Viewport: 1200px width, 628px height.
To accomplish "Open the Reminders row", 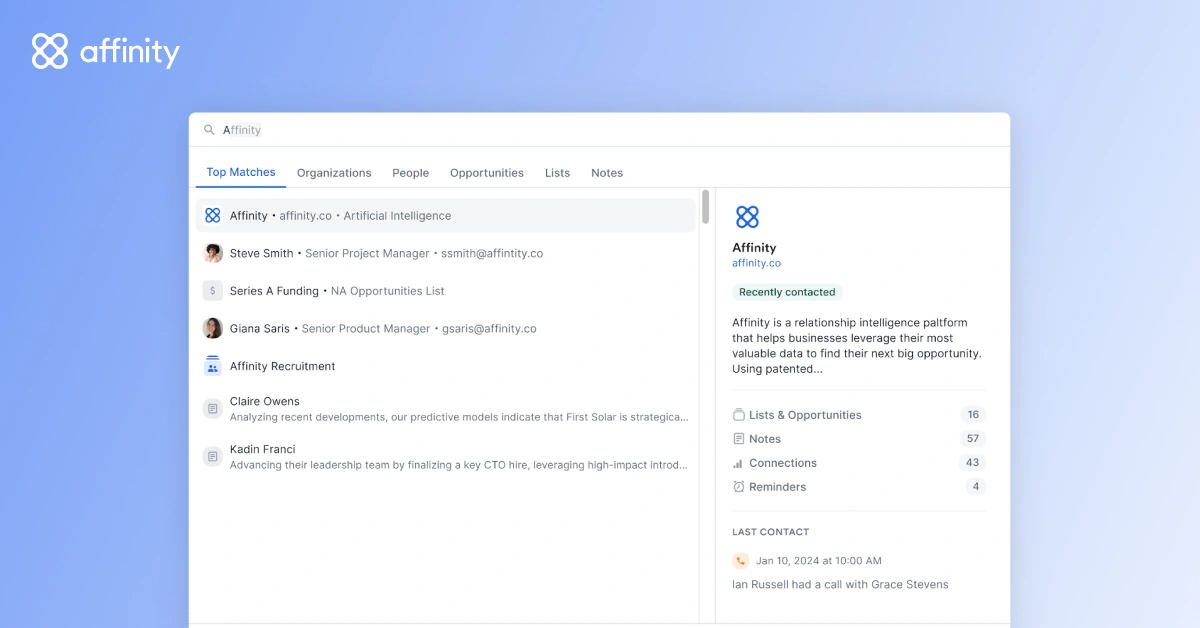I will pyautogui.click(x=859, y=487).
